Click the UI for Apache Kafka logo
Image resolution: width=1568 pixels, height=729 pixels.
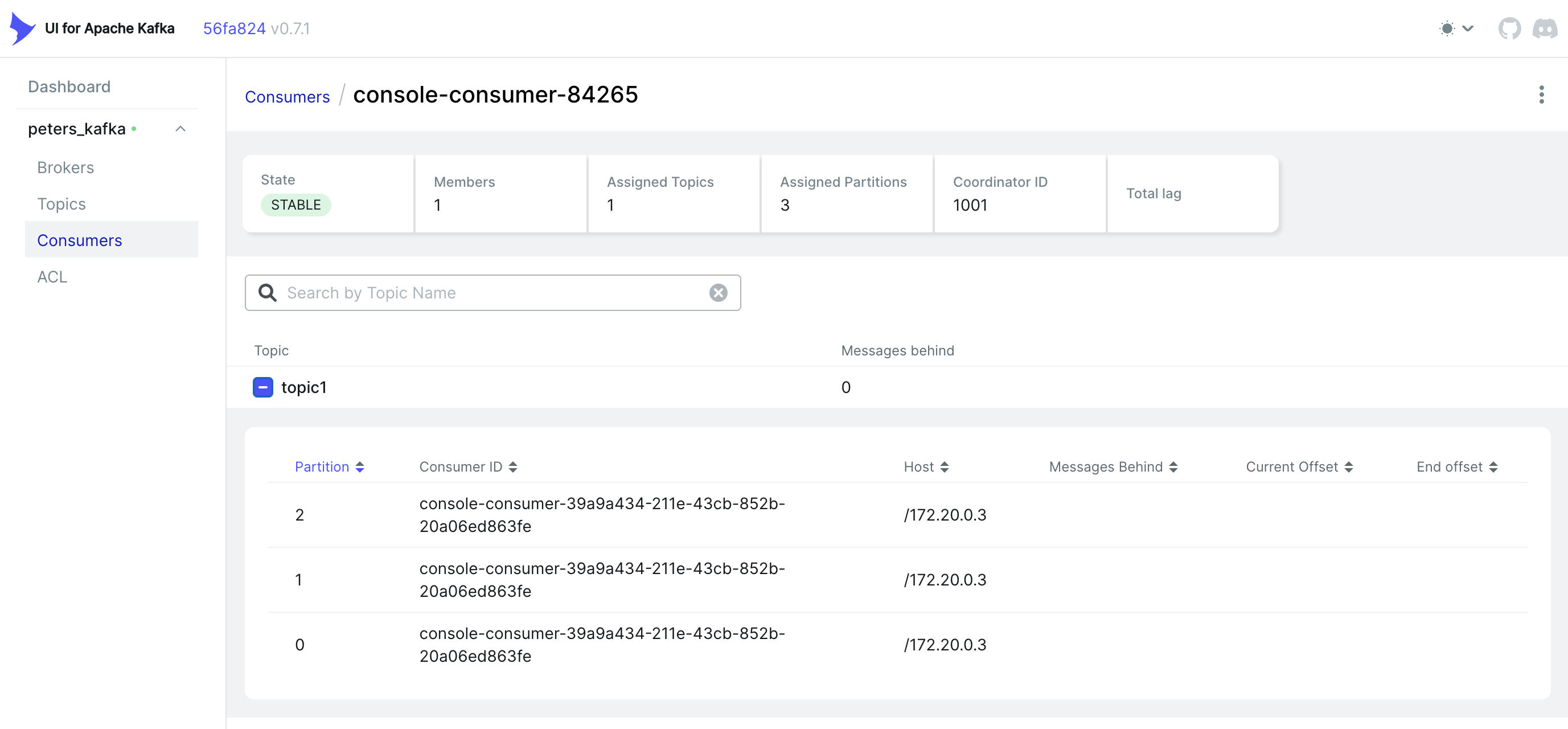[x=23, y=28]
